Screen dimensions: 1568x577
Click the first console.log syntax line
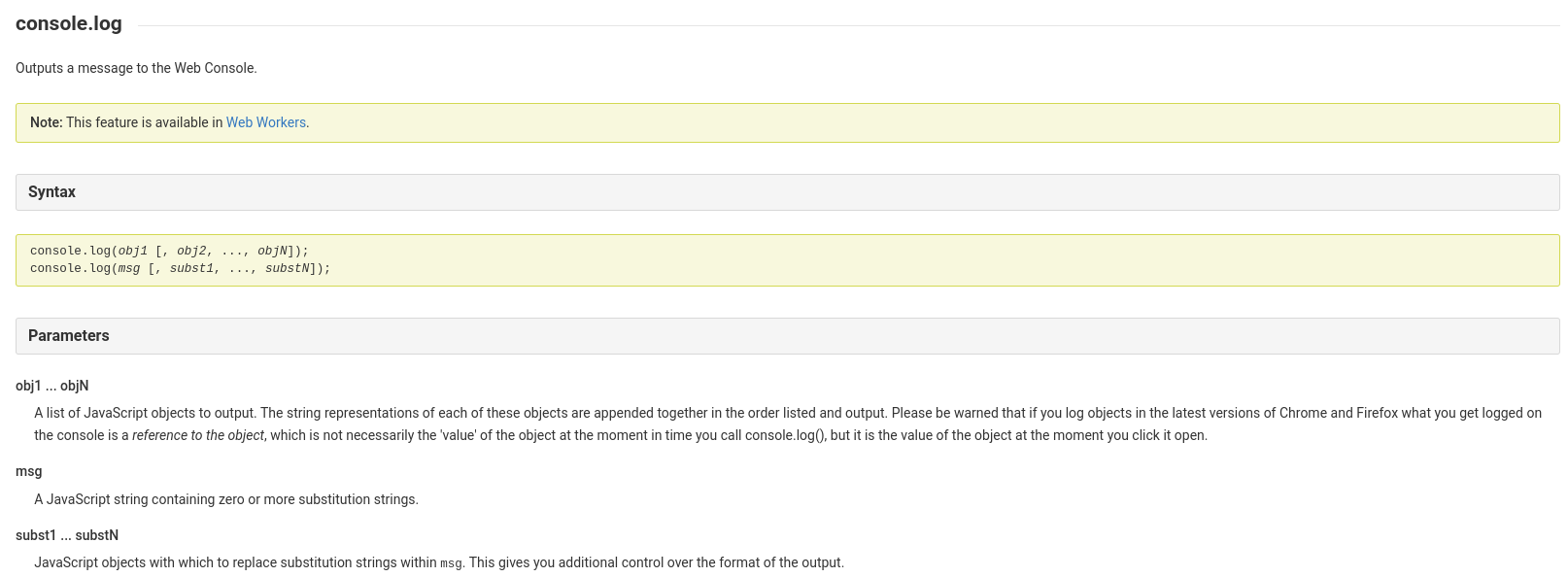point(169,251)
